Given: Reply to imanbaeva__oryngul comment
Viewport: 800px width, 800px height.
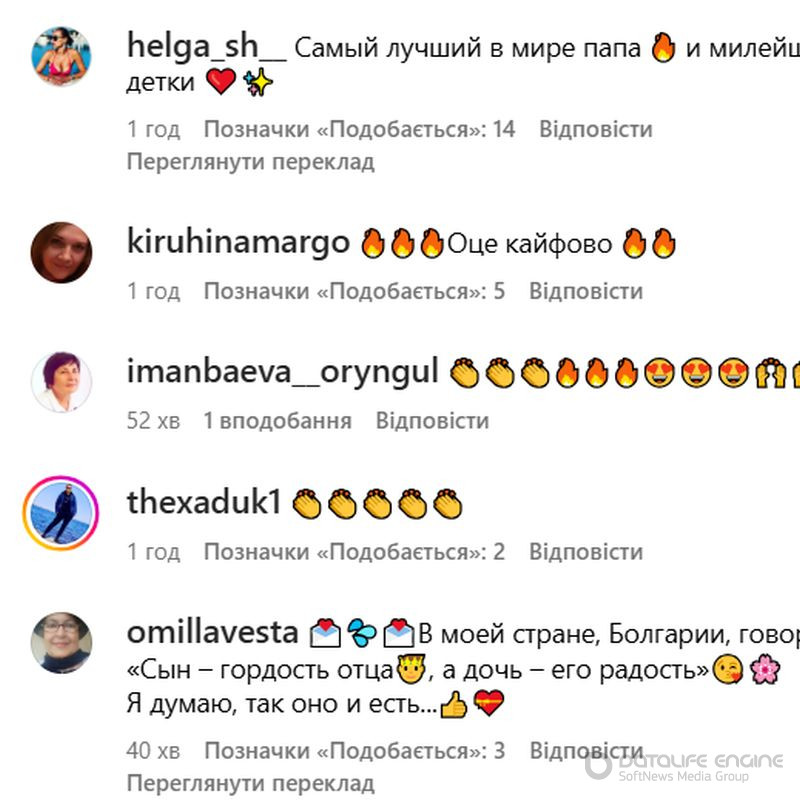Looking at the screenshot, I should [x=432, y=421].
